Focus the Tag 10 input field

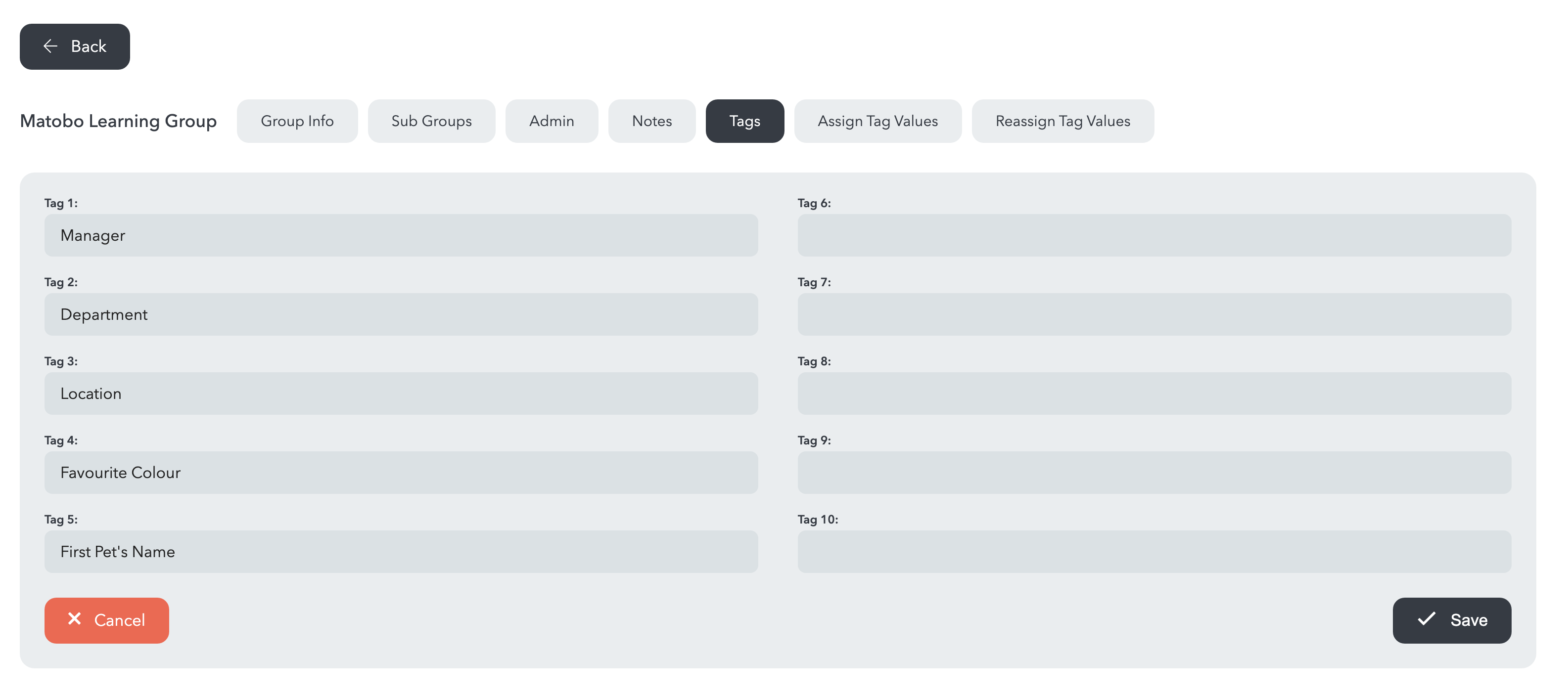[1154, 552]
